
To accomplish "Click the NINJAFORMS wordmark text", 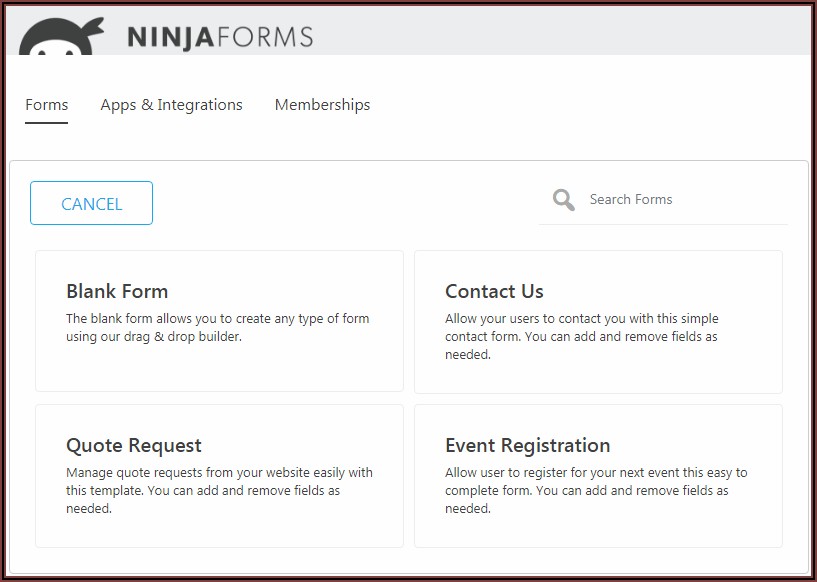I will coord(220,38).
